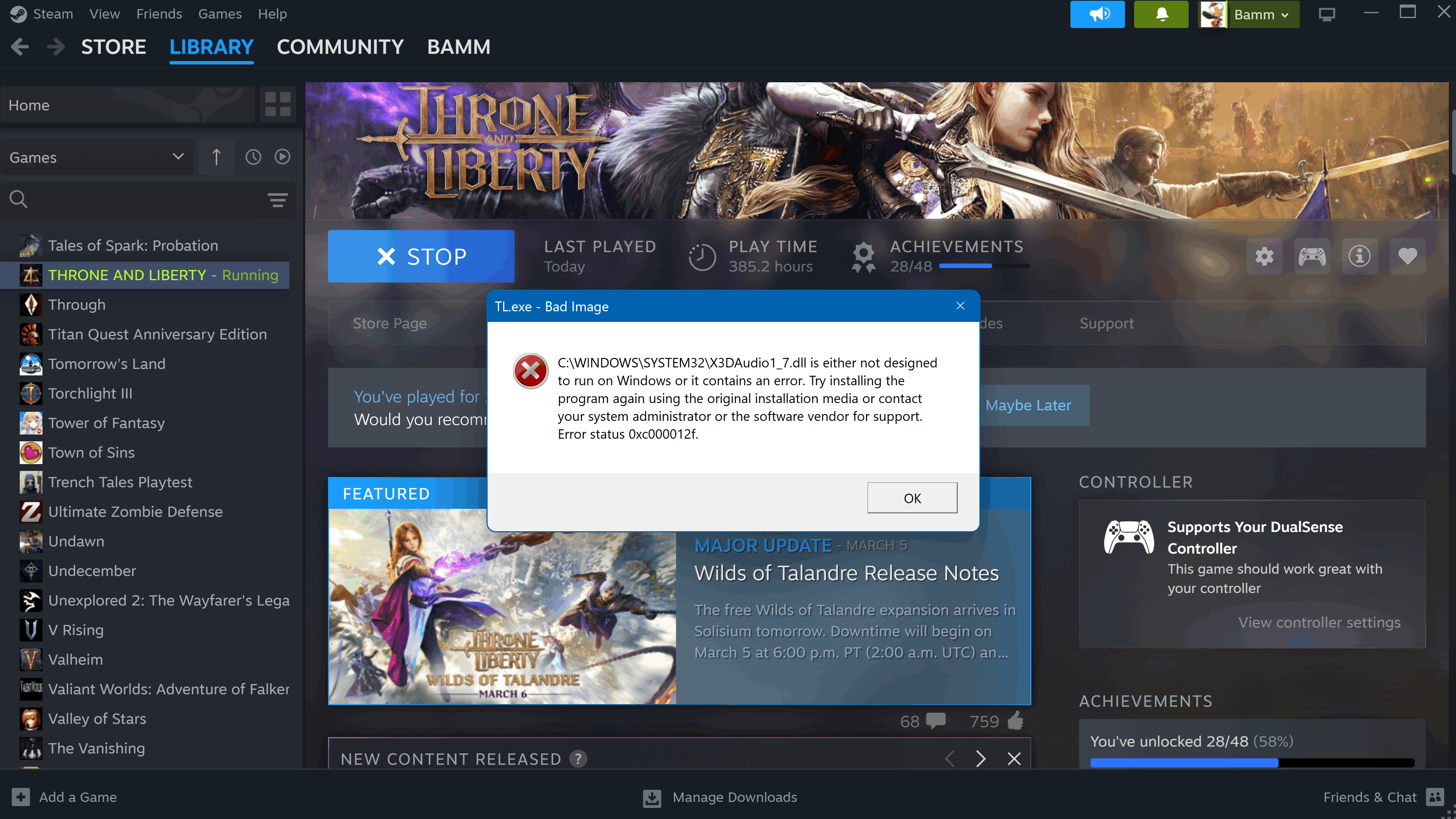Click OK in the Bad Image dialog

[912, 498]
